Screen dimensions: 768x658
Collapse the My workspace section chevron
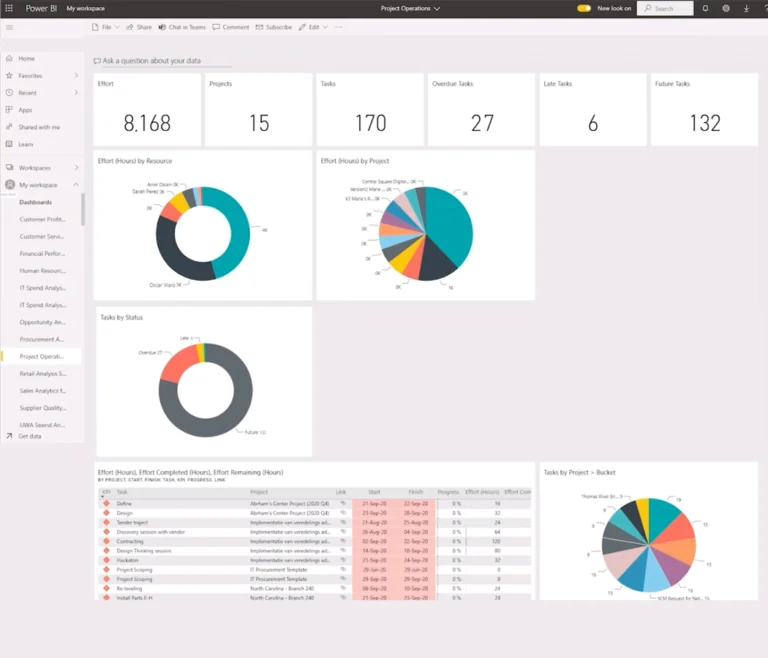pos(76,185)
